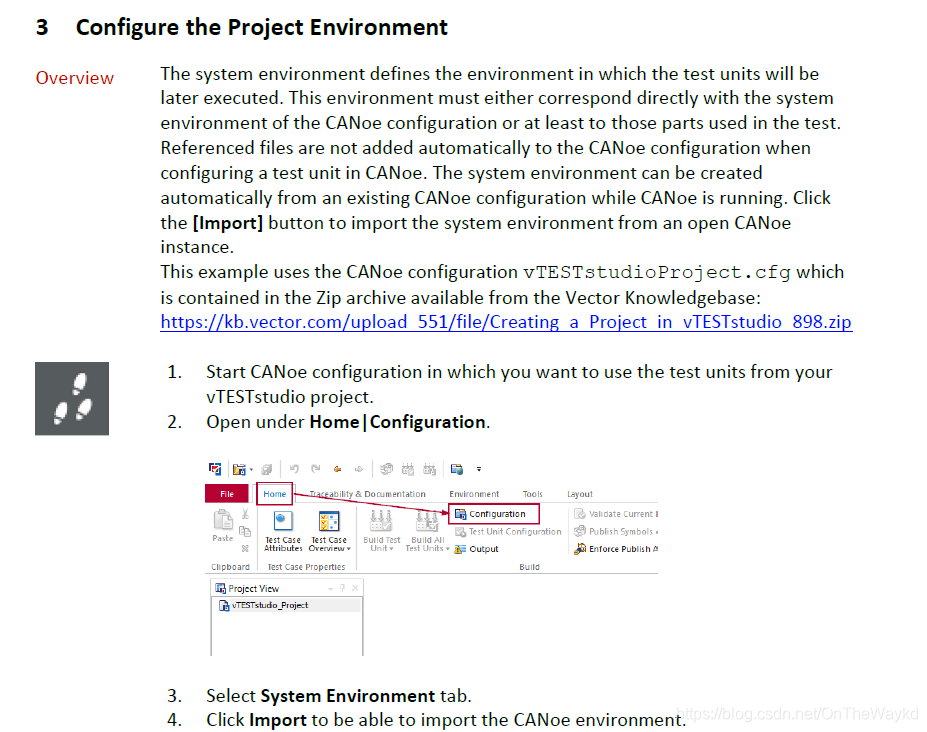The image size is (927, 732).
Task: Close the Project View panel
Action: click(x=355, y=588)
